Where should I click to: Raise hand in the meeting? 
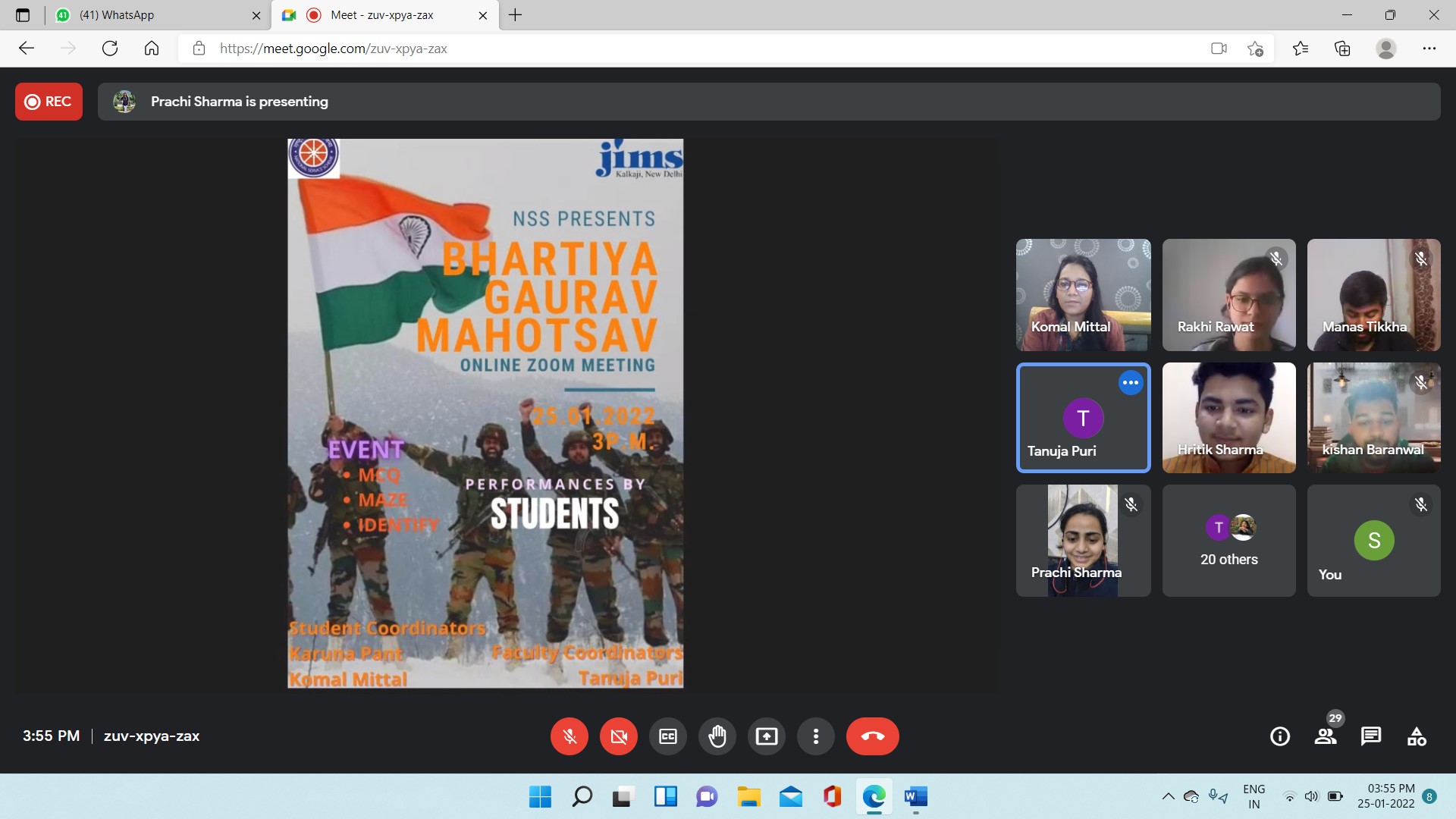point(717,736)
